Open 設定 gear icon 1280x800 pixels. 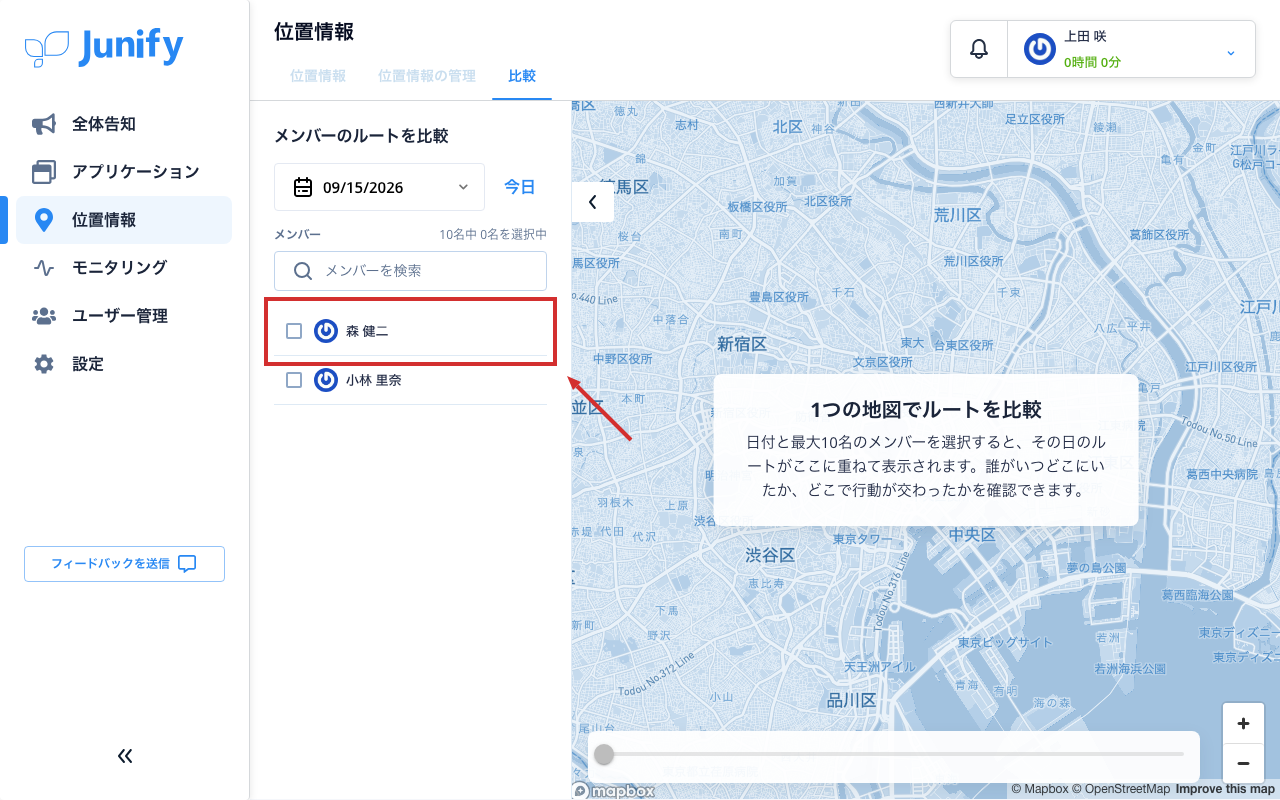pos(44,364)
